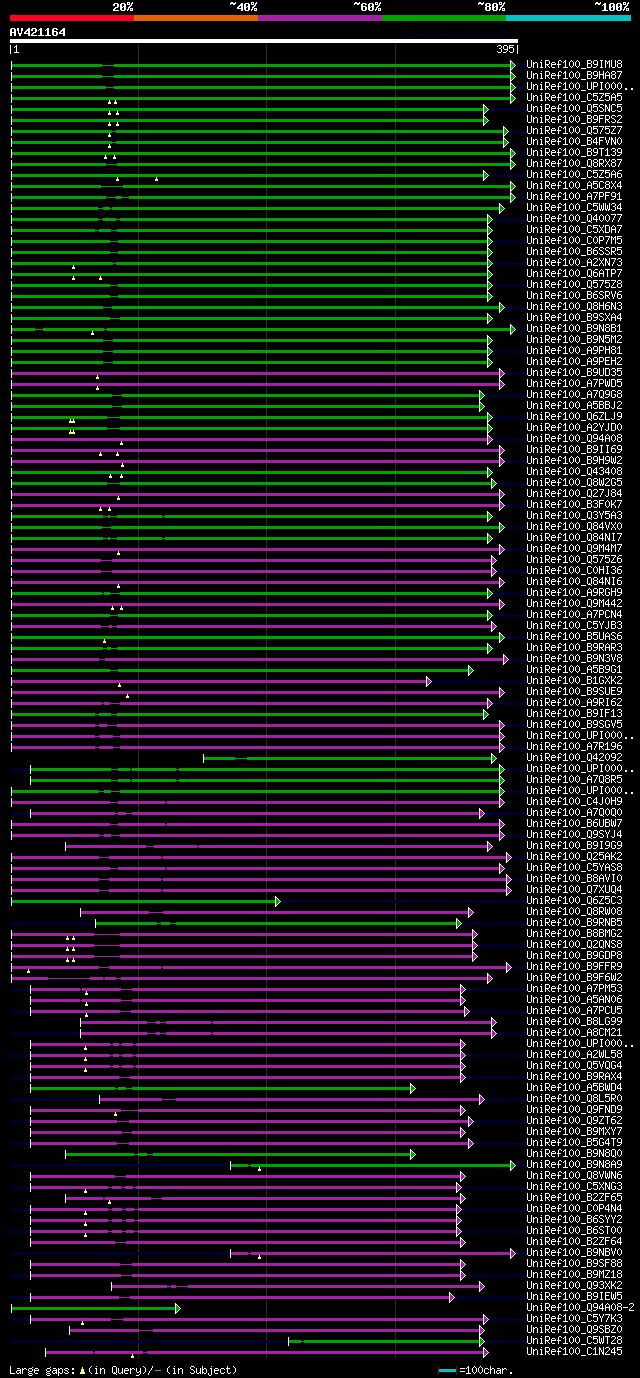640x1378 pixels.
Task: Click label UniRef100_A7PM53
Action: pyautogui.click(x=574, y=988)
